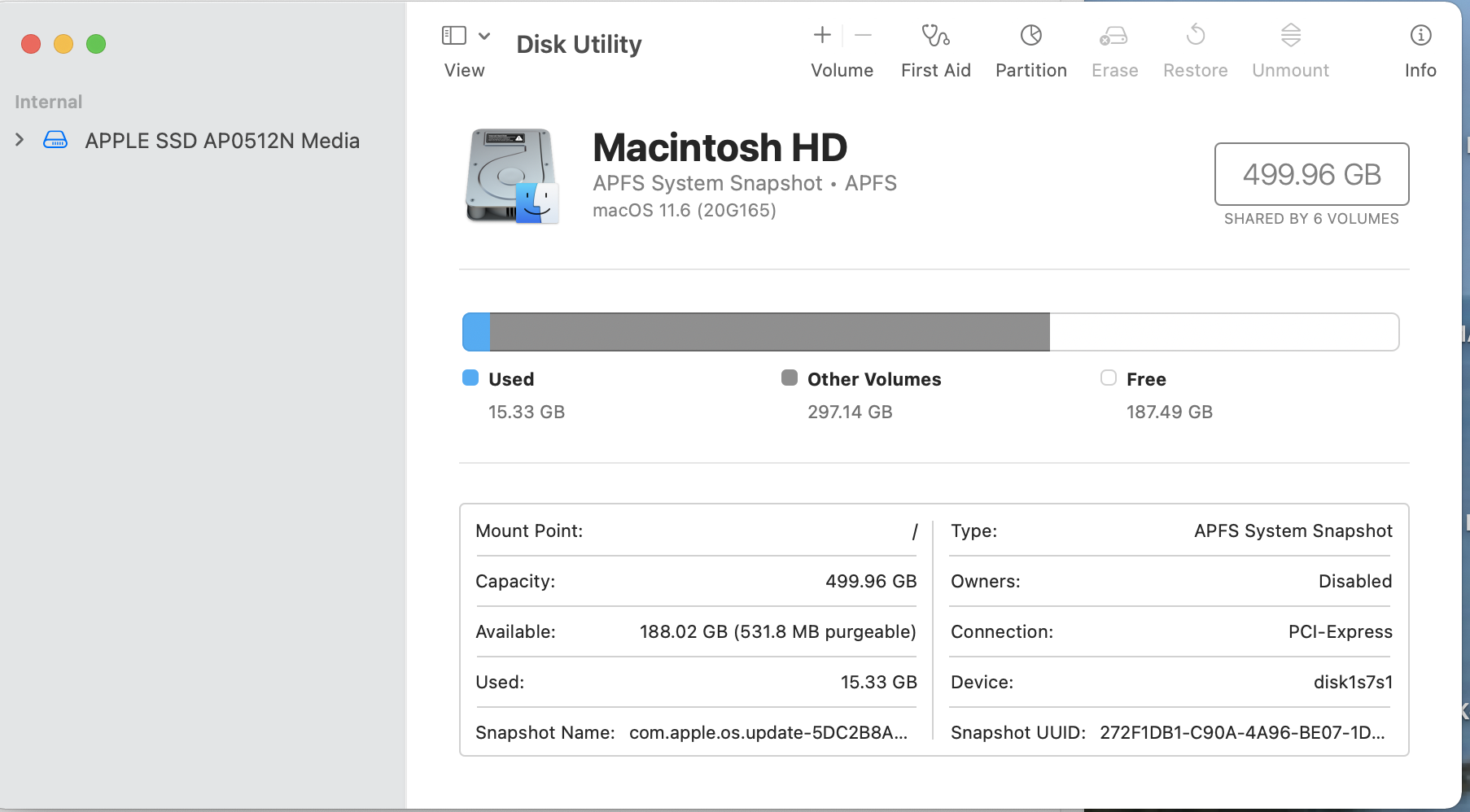The image size is (1470, 812).
Task: Expand APPLE SSD AP0512N Media tree
Action: pos(20,140)
